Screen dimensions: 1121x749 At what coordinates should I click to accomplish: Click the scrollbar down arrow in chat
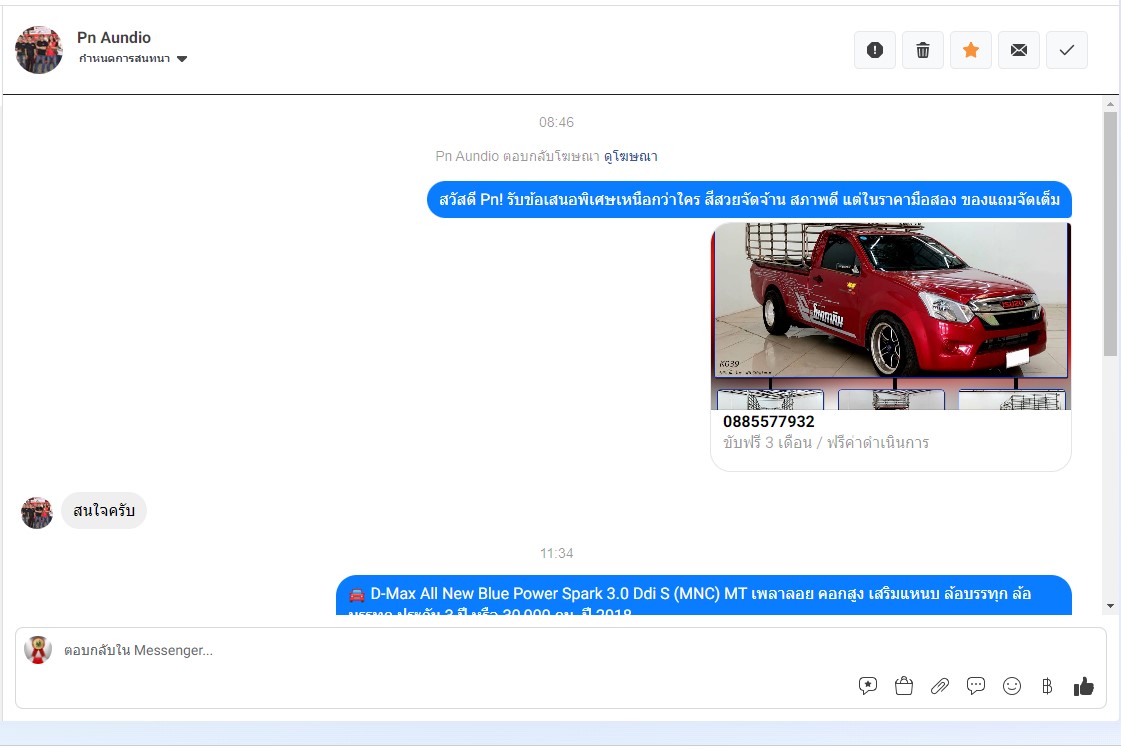[1110, 606]
